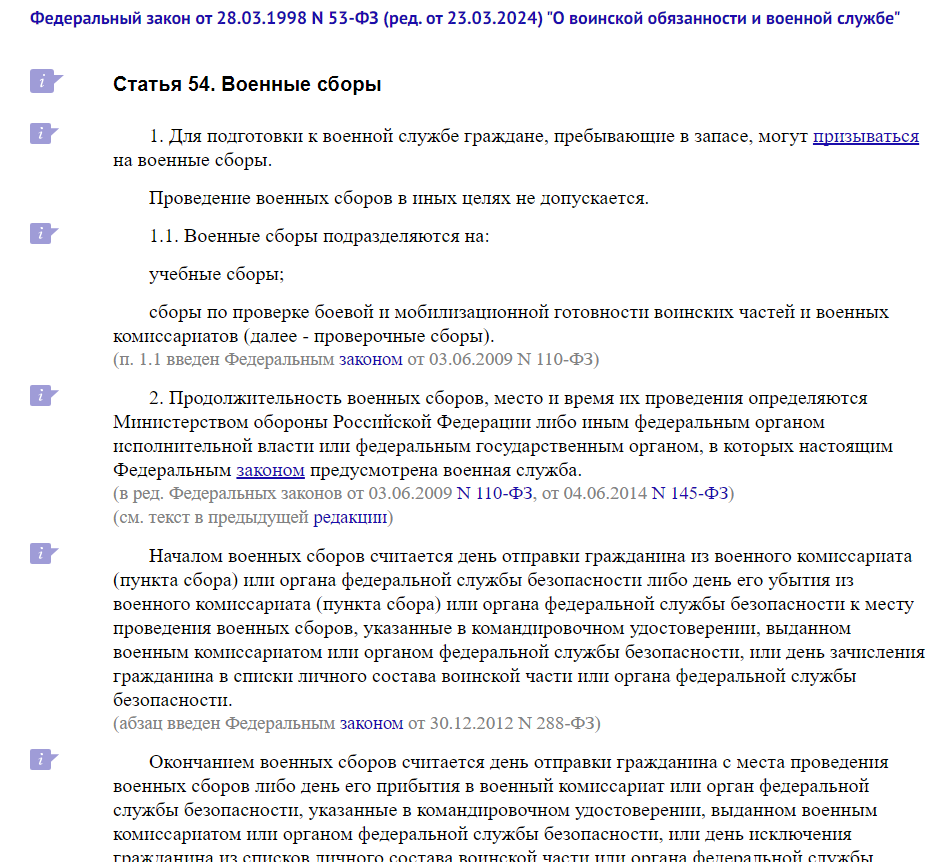Click text '(абзац введен Федеральным'
Viewport: 940px width, 862px height.
point(224,724)
